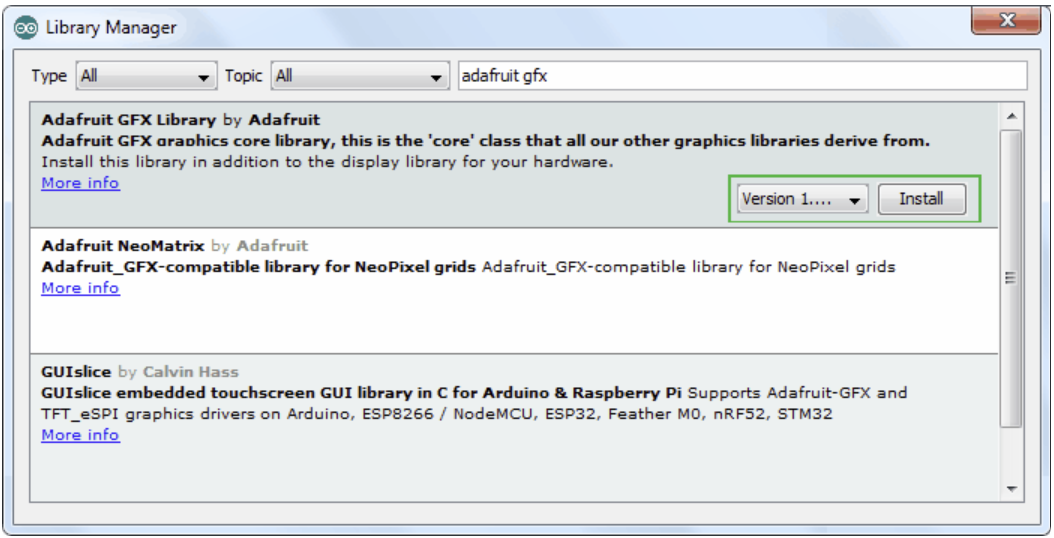This screenshot has height=538, width=1054.
Task: Open the Version selector for Adafruit GFX Library
Action: click(802, 199)
